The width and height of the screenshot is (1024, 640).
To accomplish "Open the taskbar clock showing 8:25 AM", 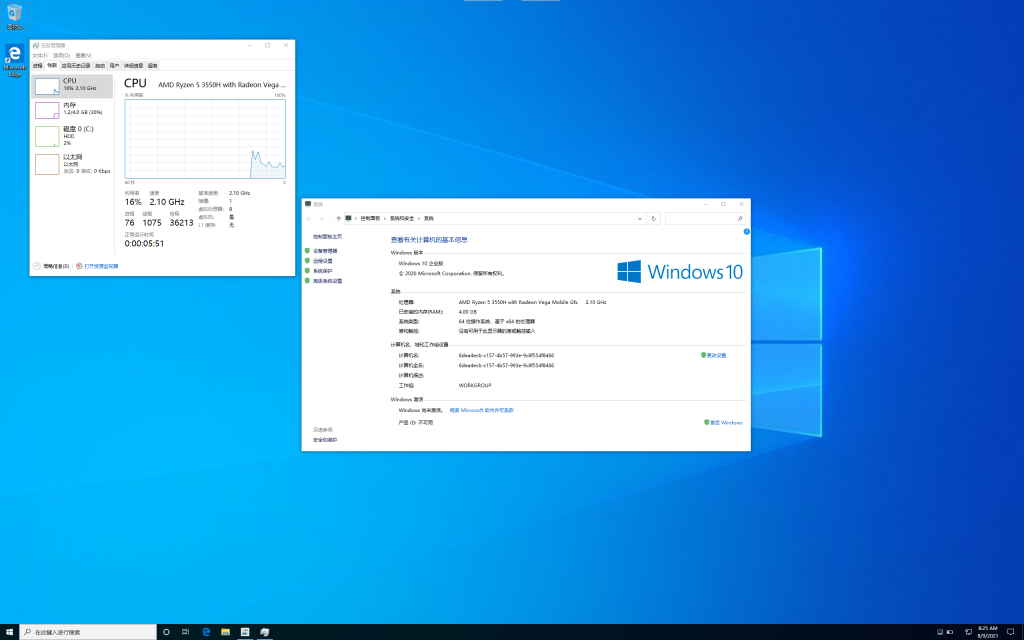I will coord(987,632).
